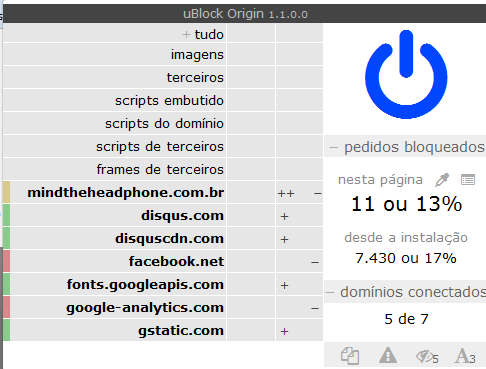Set global rule for frames de terceiros
Screen dimensions: 486x369
[x=251, y=169]
